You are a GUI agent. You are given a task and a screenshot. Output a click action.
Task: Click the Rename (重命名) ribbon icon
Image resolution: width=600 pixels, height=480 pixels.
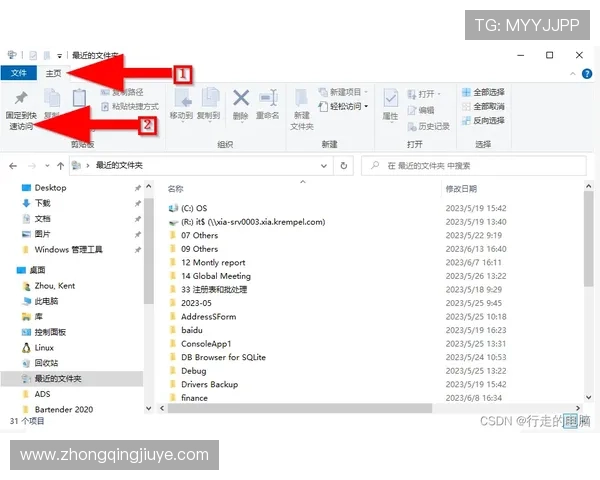point(267,100)
